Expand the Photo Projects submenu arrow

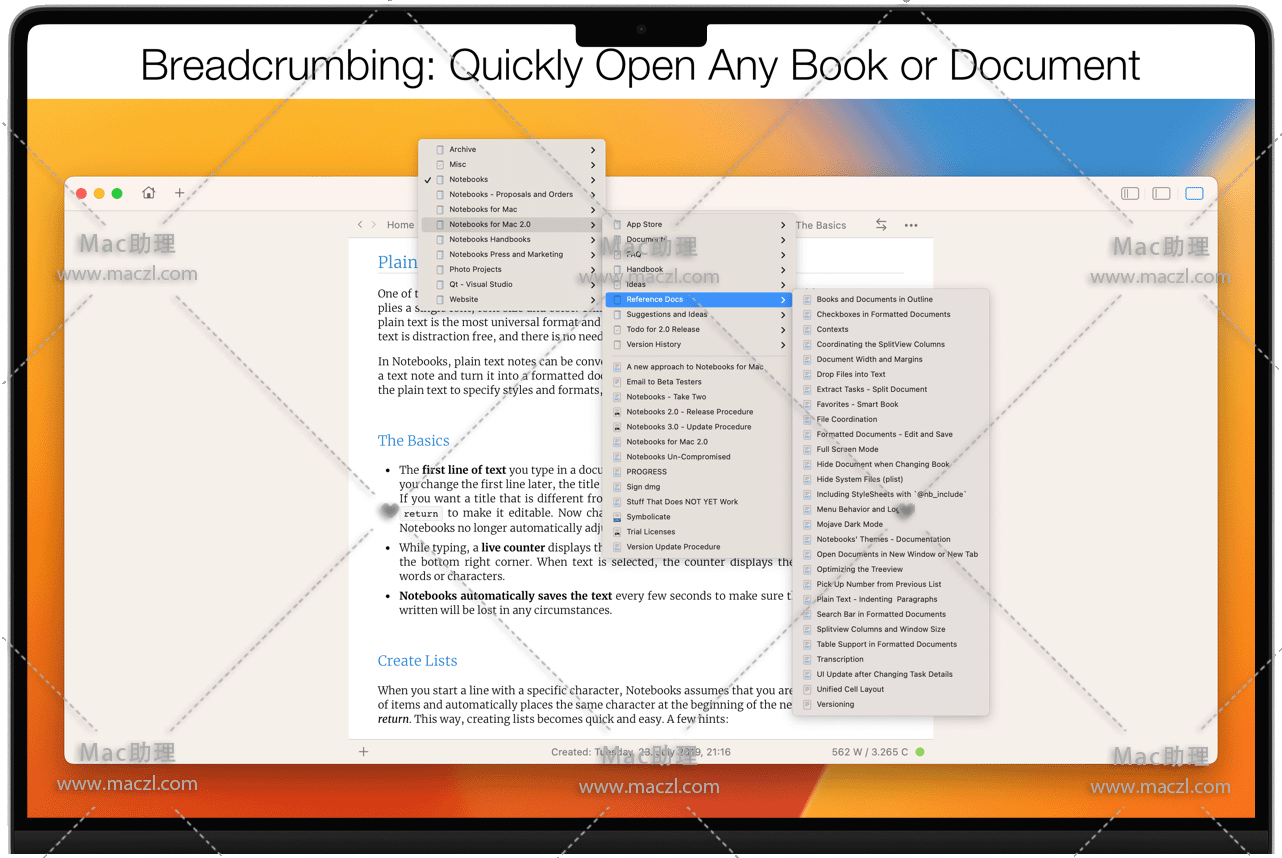(x=593, y=270)
